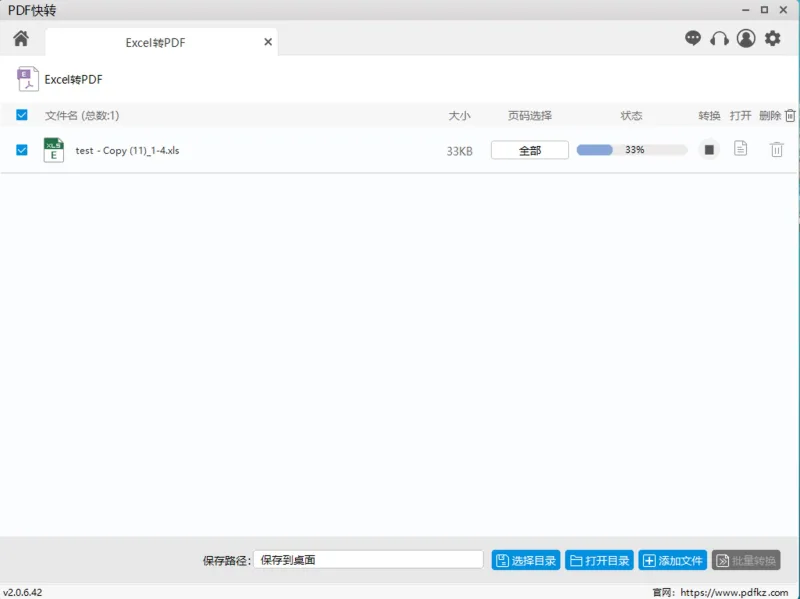Viewport: 800px width, 599px height.
Task: Click the 页码选择 column header
Action: (x=530, y=115)
